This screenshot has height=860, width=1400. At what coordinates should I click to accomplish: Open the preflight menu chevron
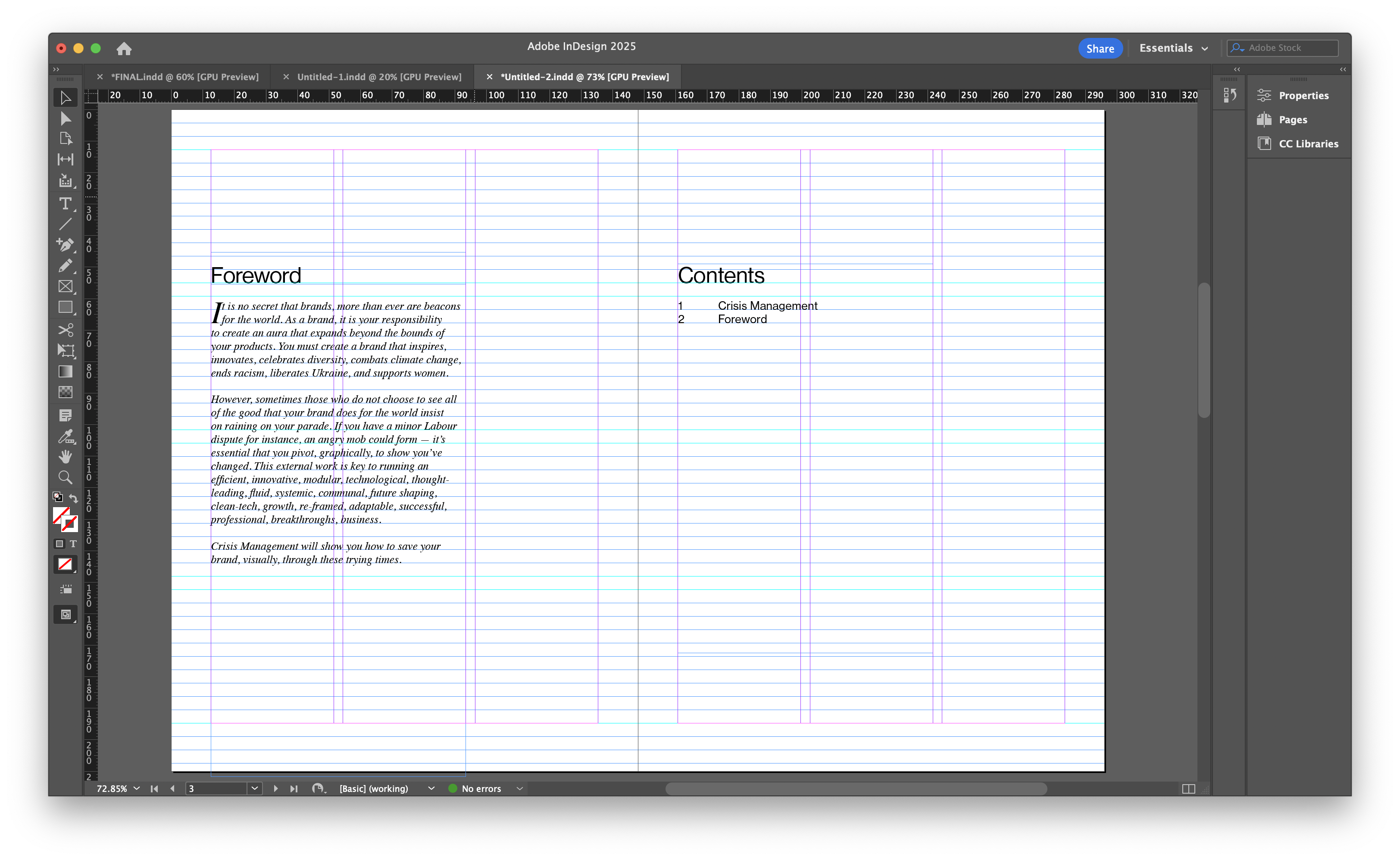(x=519, y=788)
